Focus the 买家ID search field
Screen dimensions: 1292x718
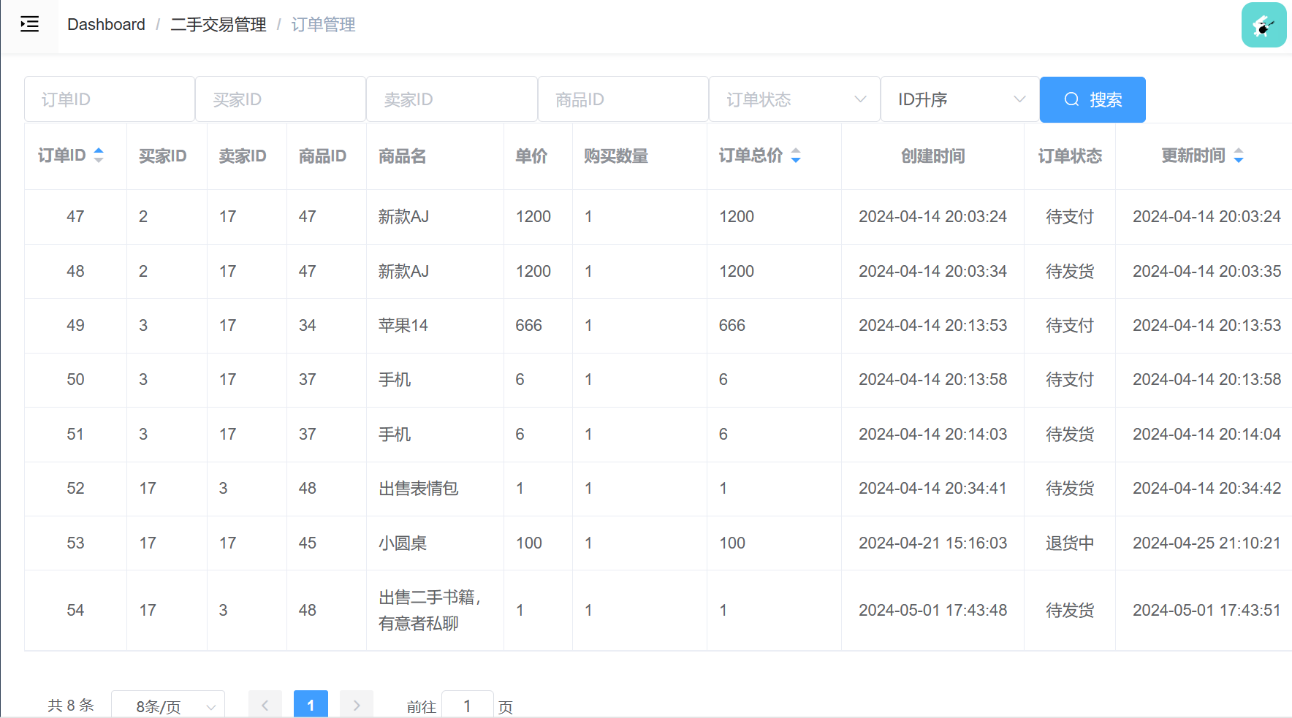[281, 99]
